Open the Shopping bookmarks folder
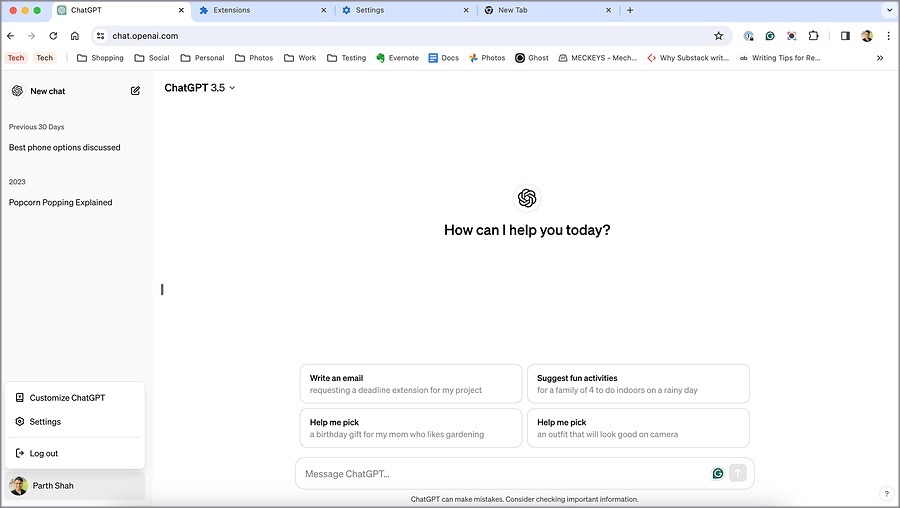The width and height of the screenshot is (900, 508). point(100,58)
